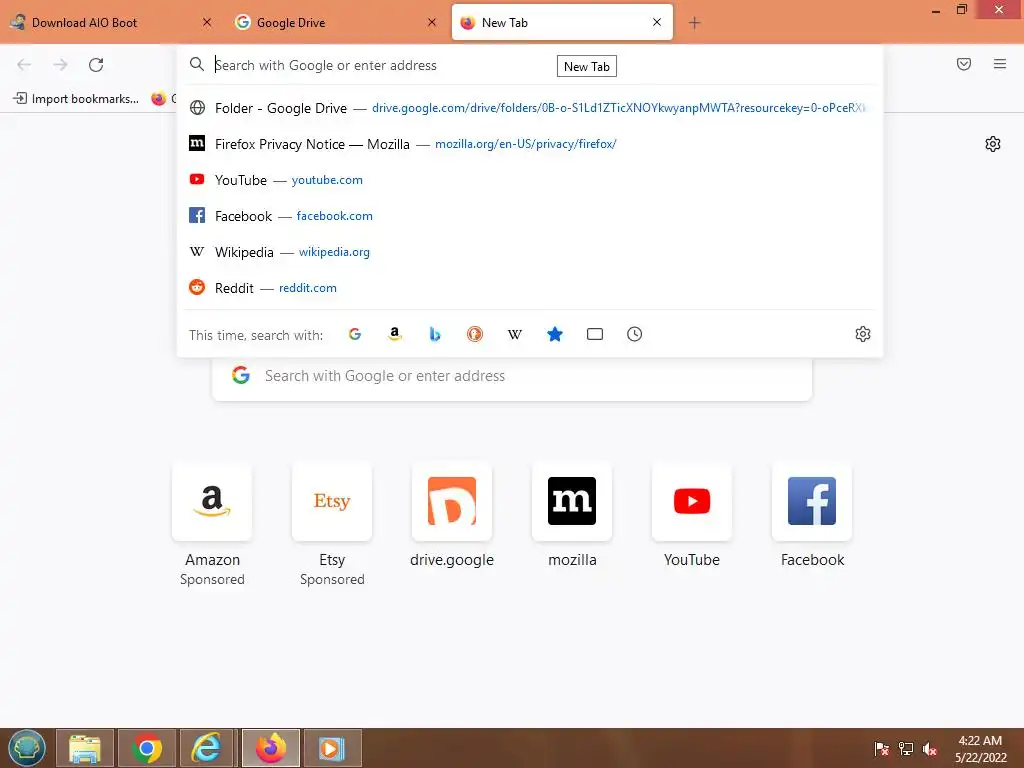Search this time with Bing icon
The height and width of the screenshot is (768, 1024).
click(435, 334)
